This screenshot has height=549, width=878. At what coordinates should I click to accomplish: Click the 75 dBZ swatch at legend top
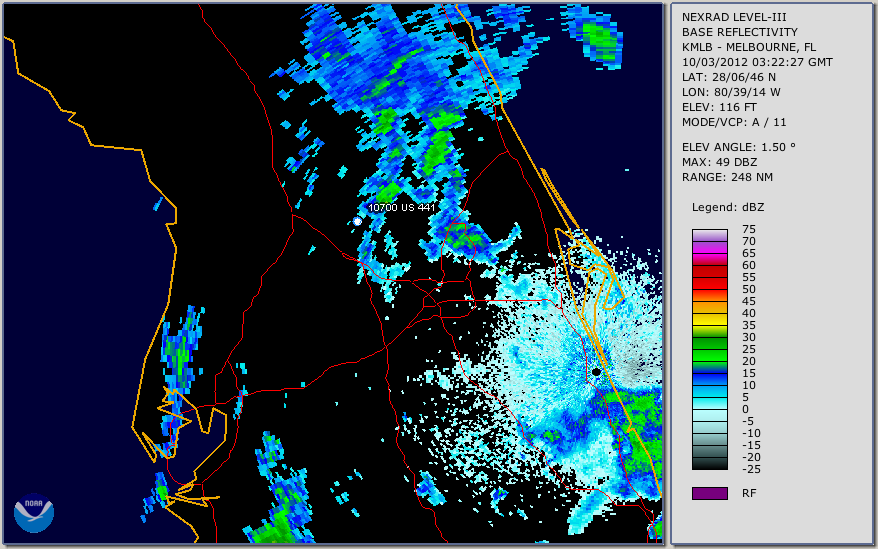tap(709, 235)
